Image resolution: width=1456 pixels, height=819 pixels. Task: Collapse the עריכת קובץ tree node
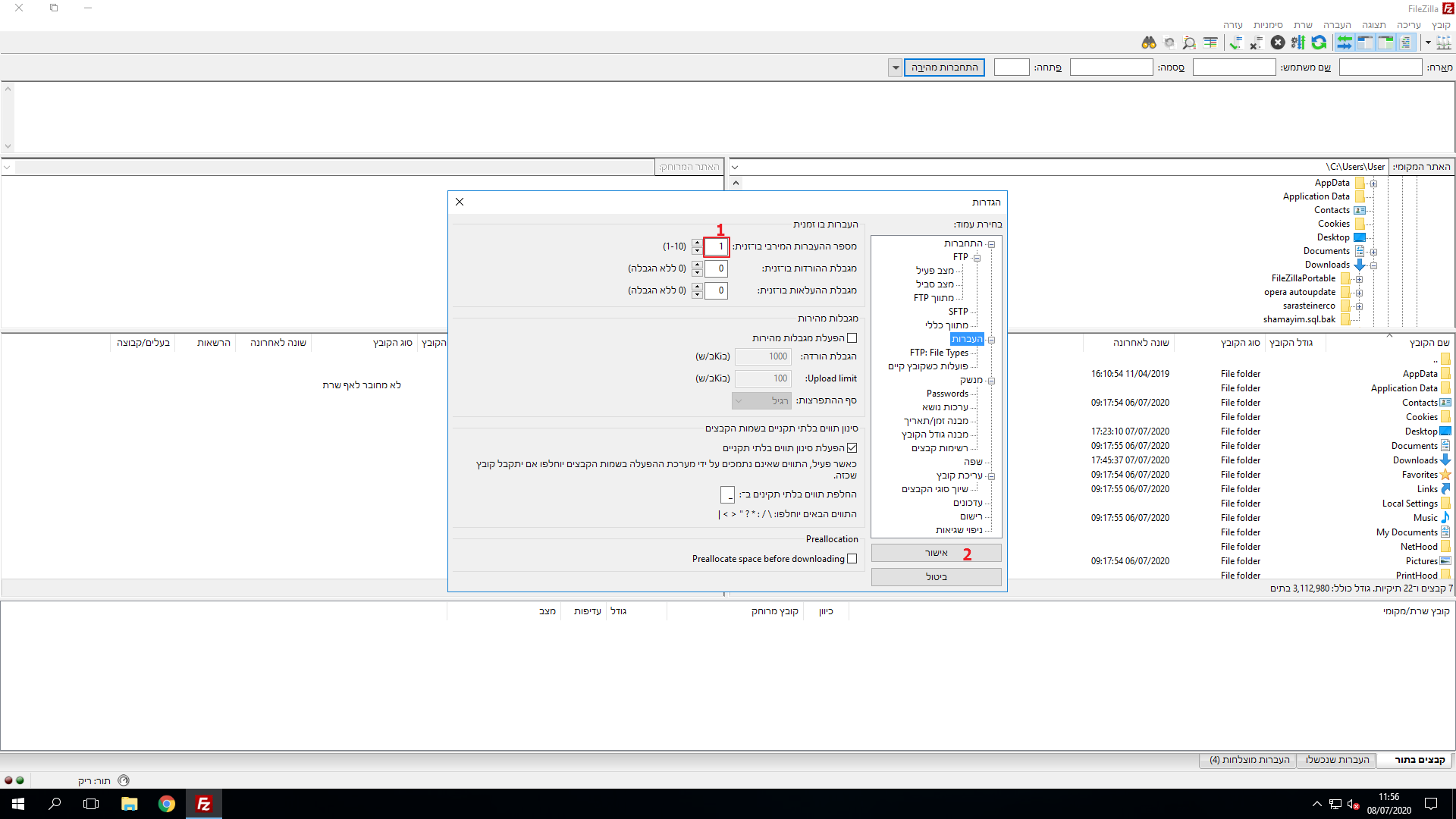pos(991,476)
